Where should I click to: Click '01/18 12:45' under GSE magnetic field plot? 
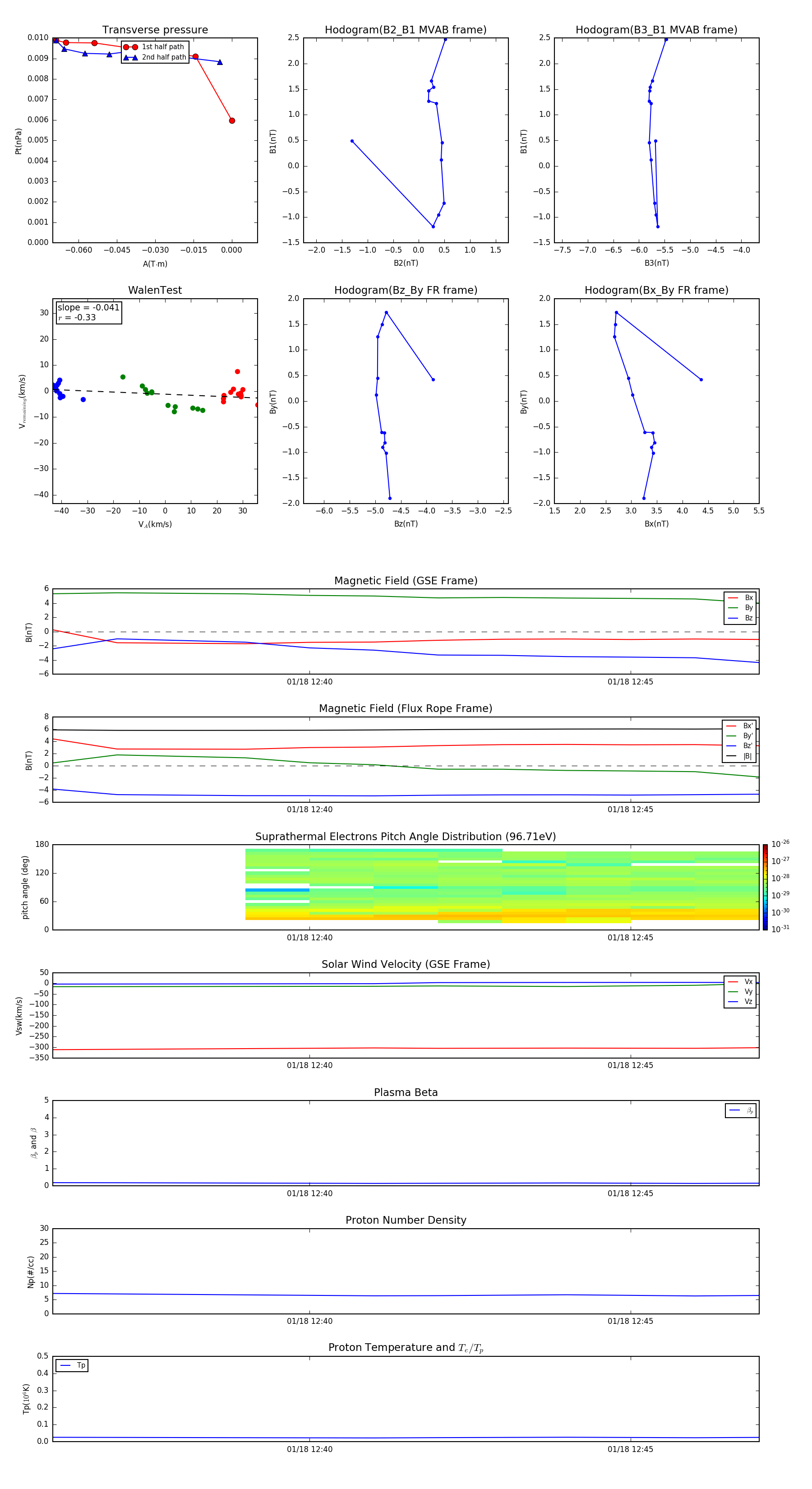(631, 682)
